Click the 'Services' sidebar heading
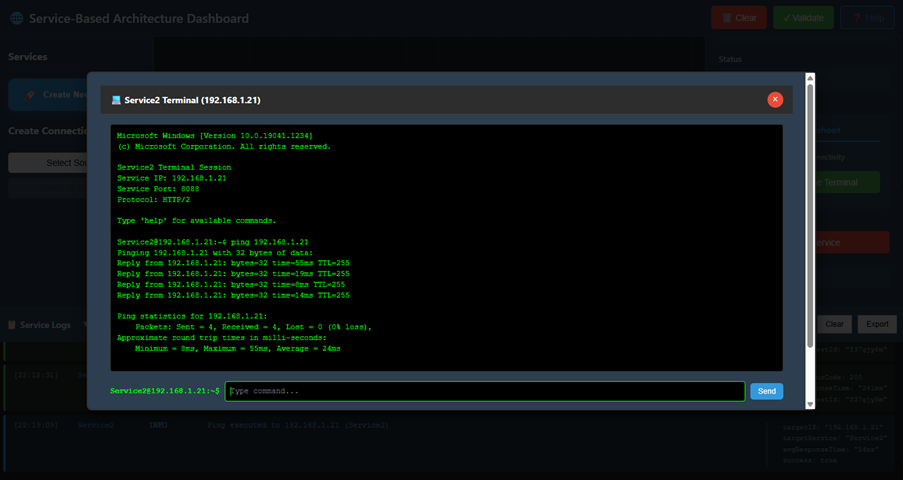The image size is (903, 480). [28, 56]
